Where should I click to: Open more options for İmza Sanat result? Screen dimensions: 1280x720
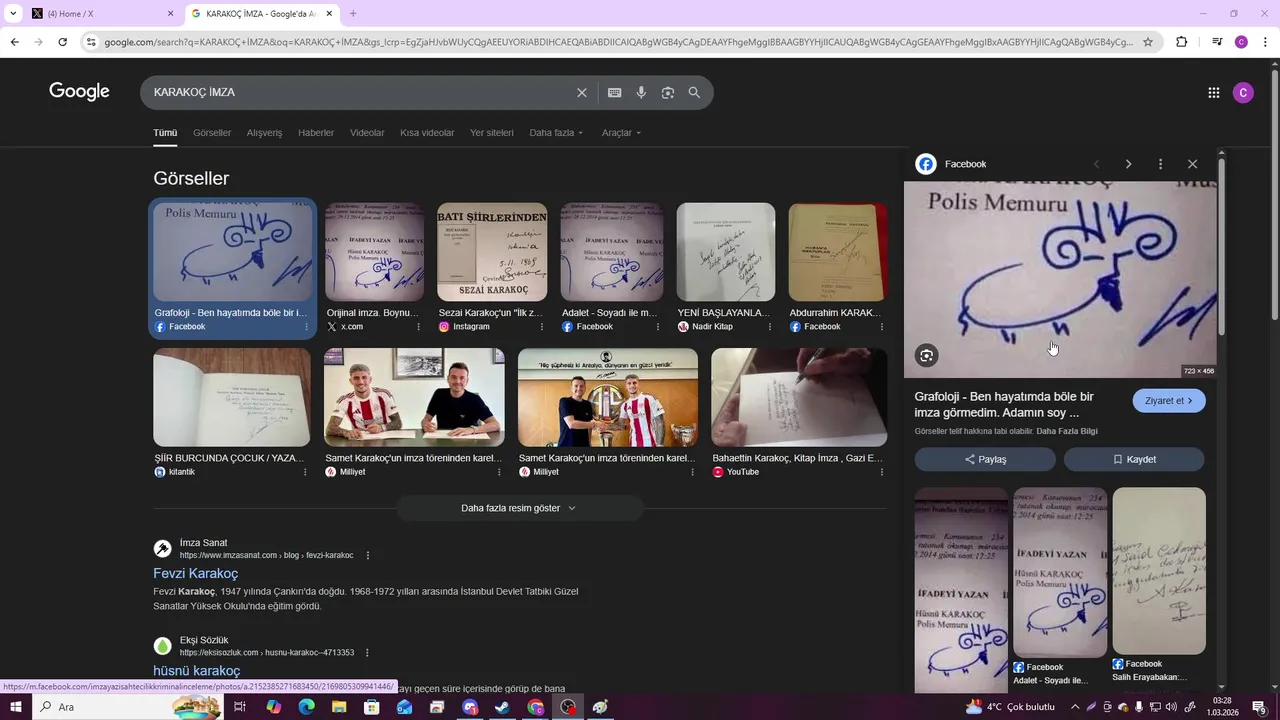coord(367,555)
